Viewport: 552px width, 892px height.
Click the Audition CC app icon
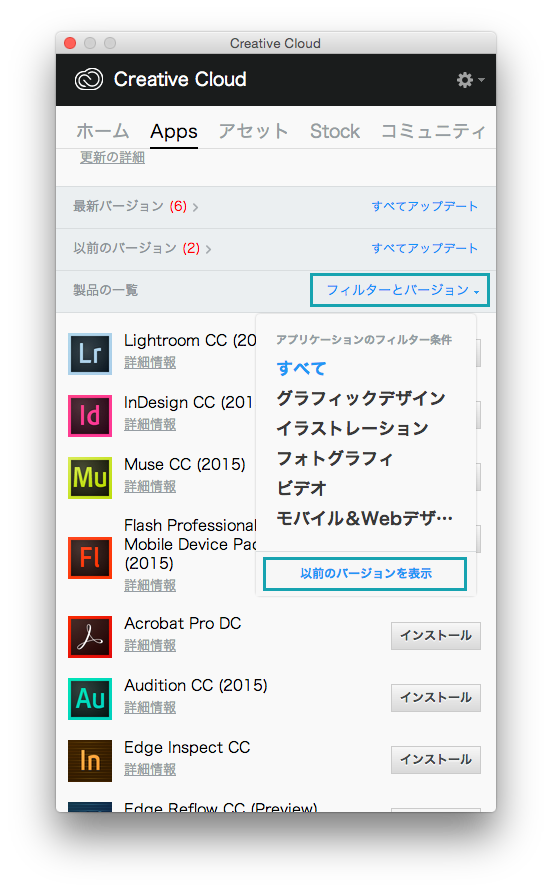(x=90, y=699)
